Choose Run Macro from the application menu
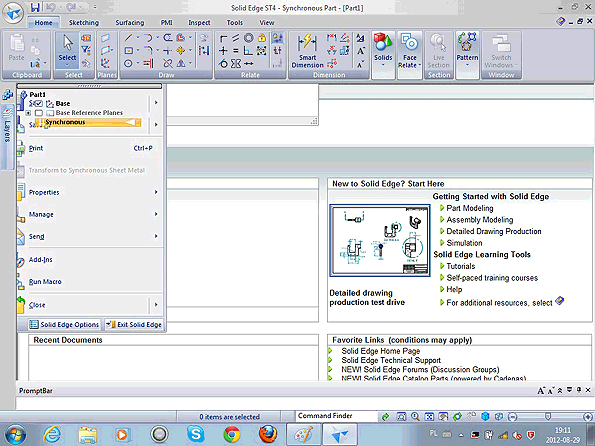This screenshot has height=446, width=595. (90, 282)
